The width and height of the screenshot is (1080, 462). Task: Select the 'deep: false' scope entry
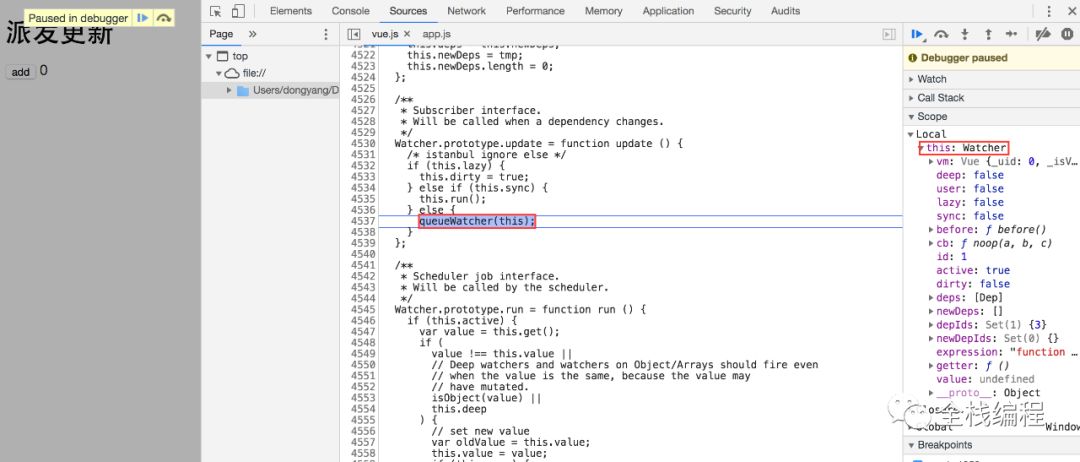(972, 175)
